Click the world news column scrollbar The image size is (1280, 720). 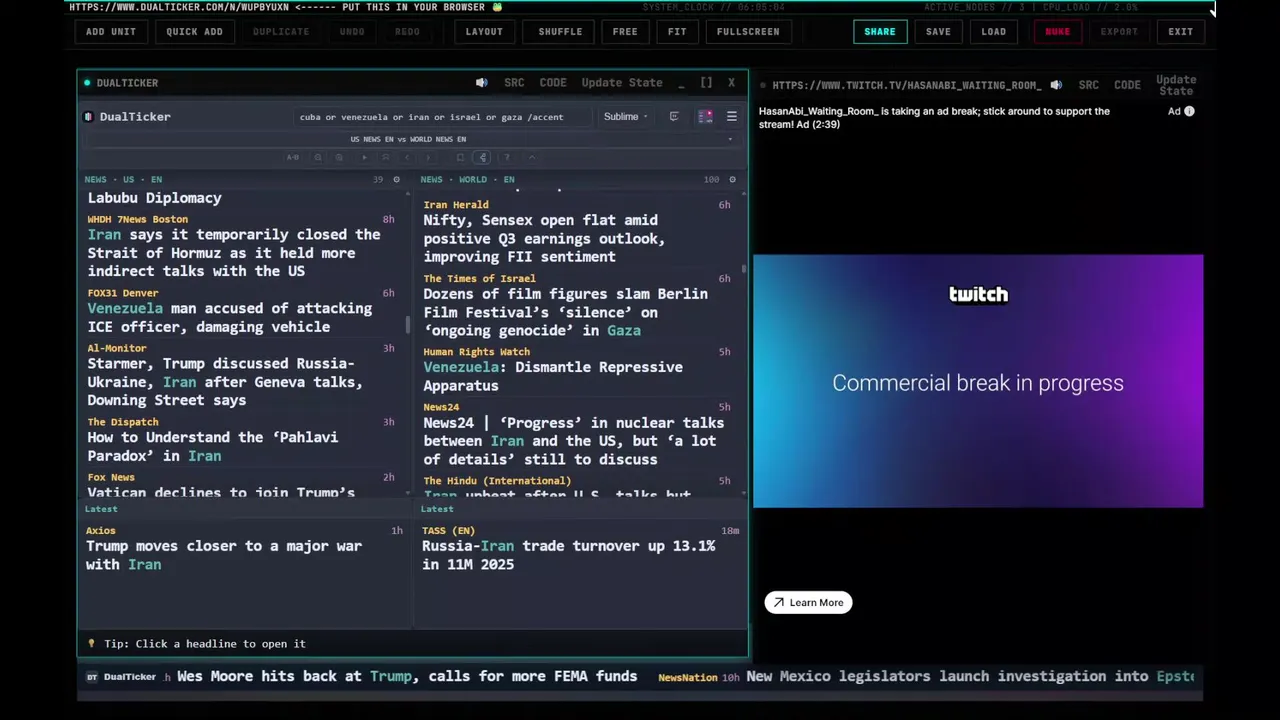[x=743, y=270]
